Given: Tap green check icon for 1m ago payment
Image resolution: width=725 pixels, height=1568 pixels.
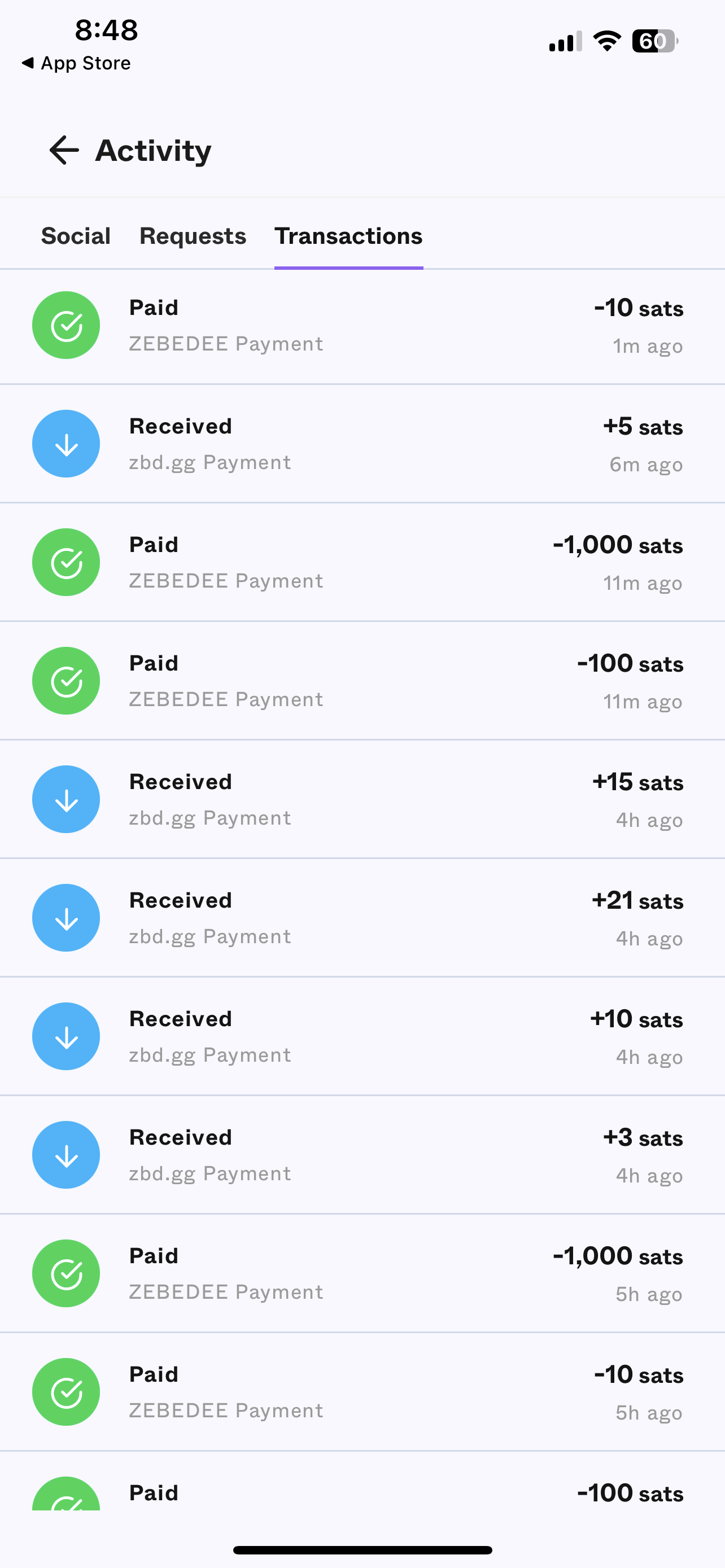Looking at the screenshot, I should (65, 326).
